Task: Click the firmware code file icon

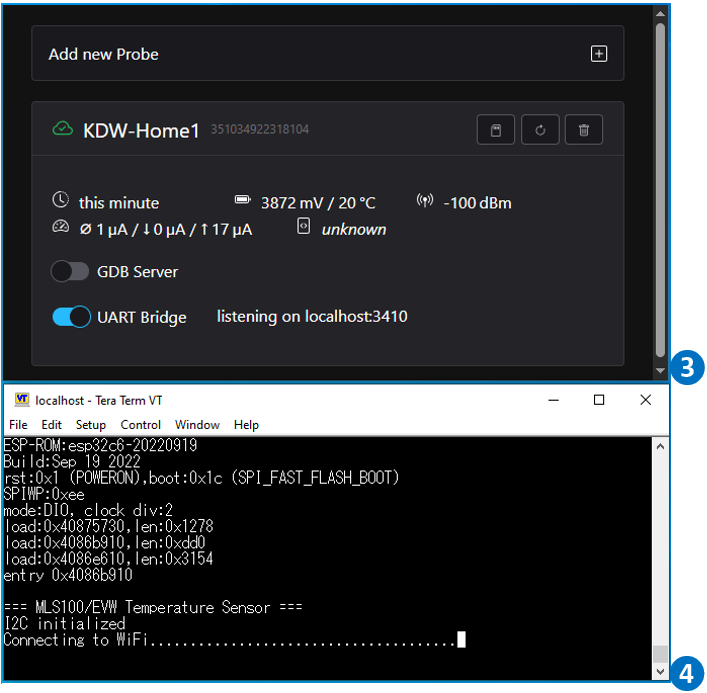Action: (x=304, y=228)
